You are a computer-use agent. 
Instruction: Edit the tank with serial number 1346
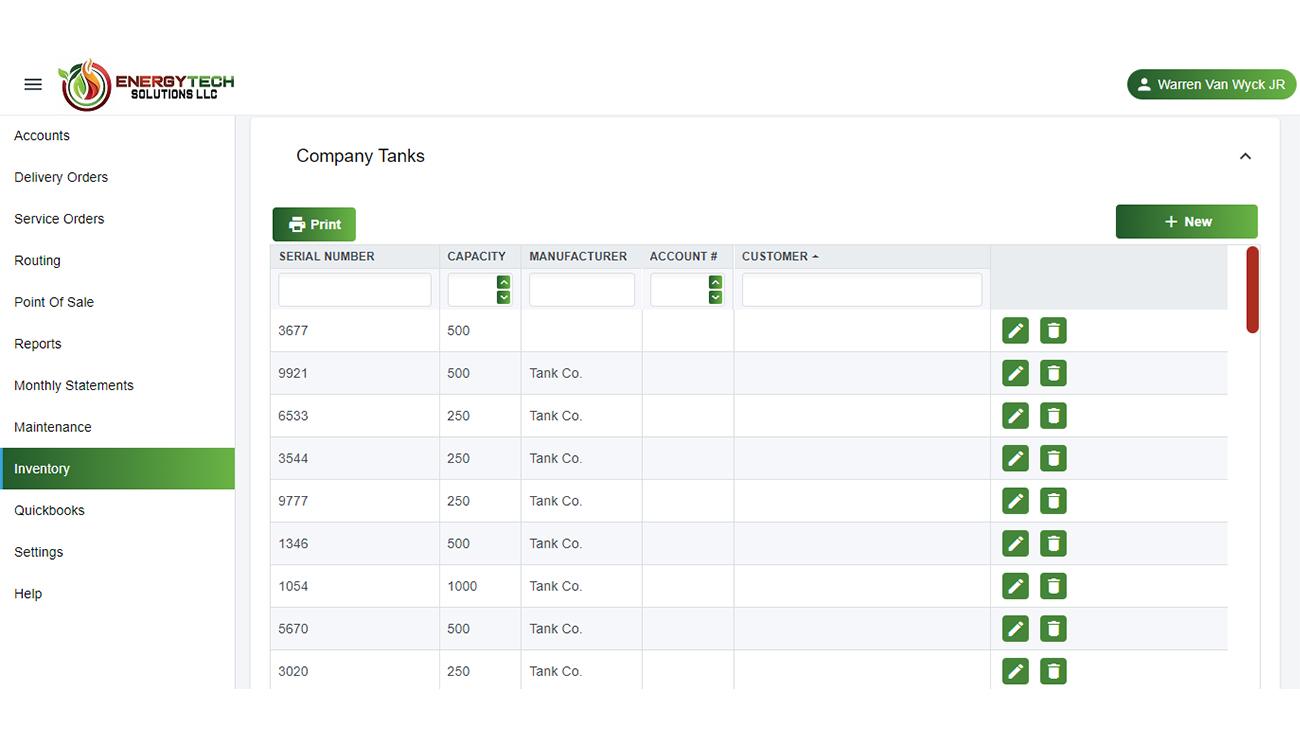[1015, 543]
